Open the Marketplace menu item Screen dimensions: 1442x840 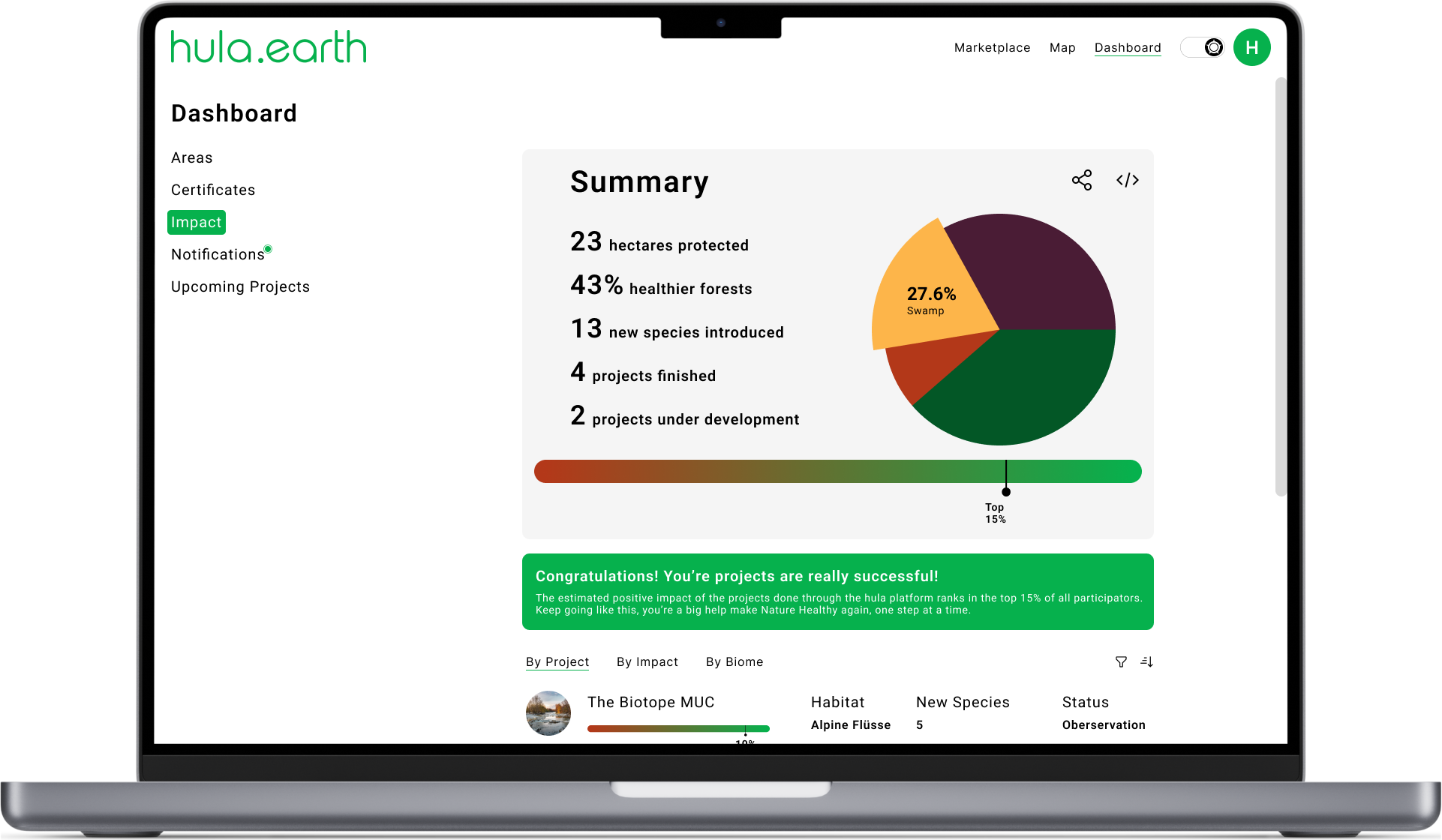tap(991, 47)
